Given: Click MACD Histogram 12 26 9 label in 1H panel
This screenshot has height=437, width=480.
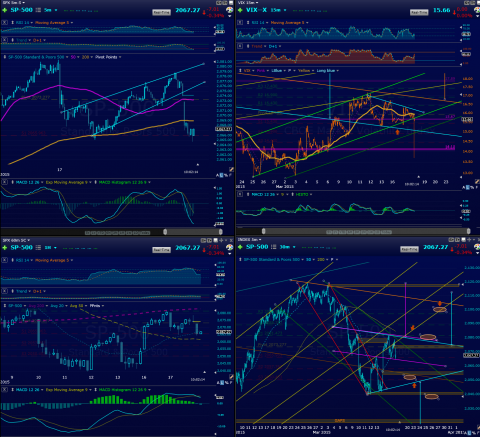Looking at the screenshot, I should point(122,390).
